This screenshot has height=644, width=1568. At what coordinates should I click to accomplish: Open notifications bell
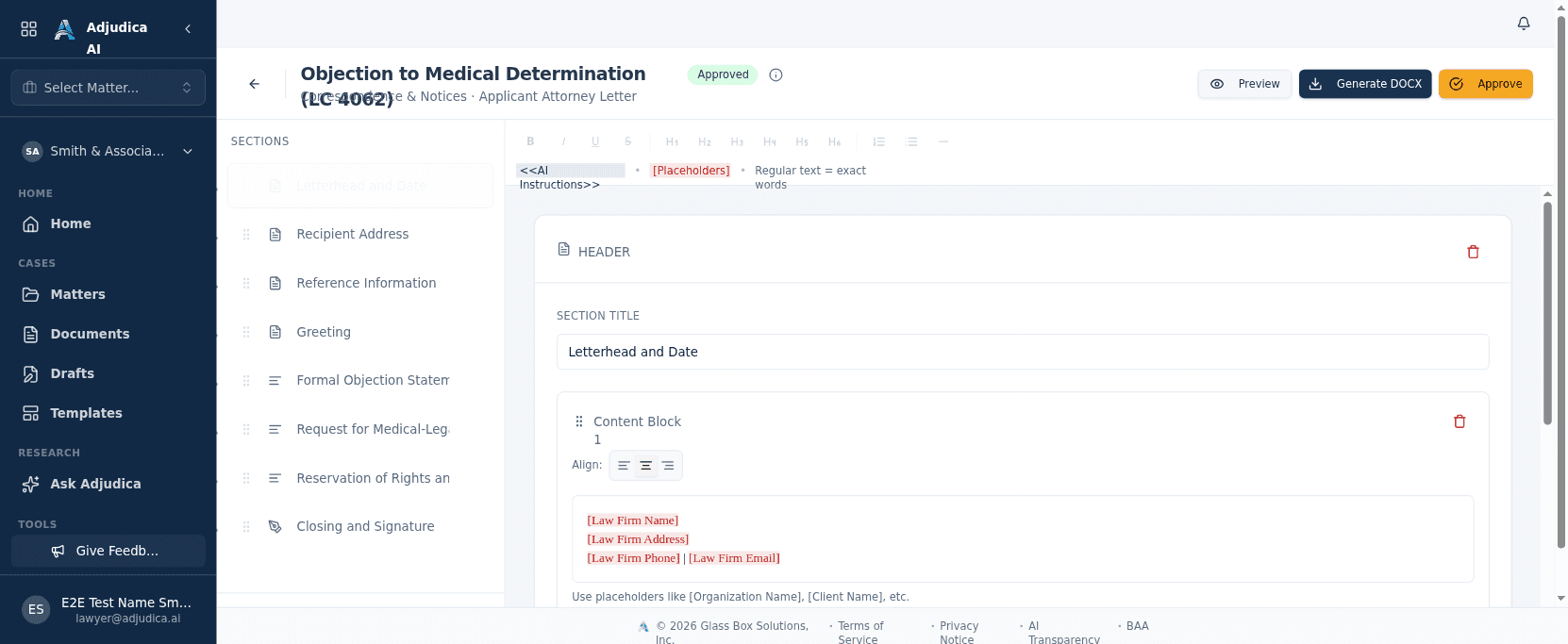[x=1524, y=24]
